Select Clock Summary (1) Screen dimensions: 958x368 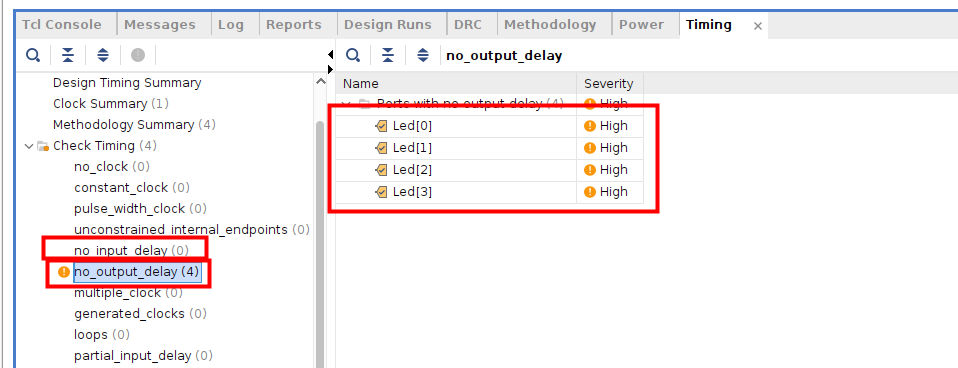tap(111, 103)
